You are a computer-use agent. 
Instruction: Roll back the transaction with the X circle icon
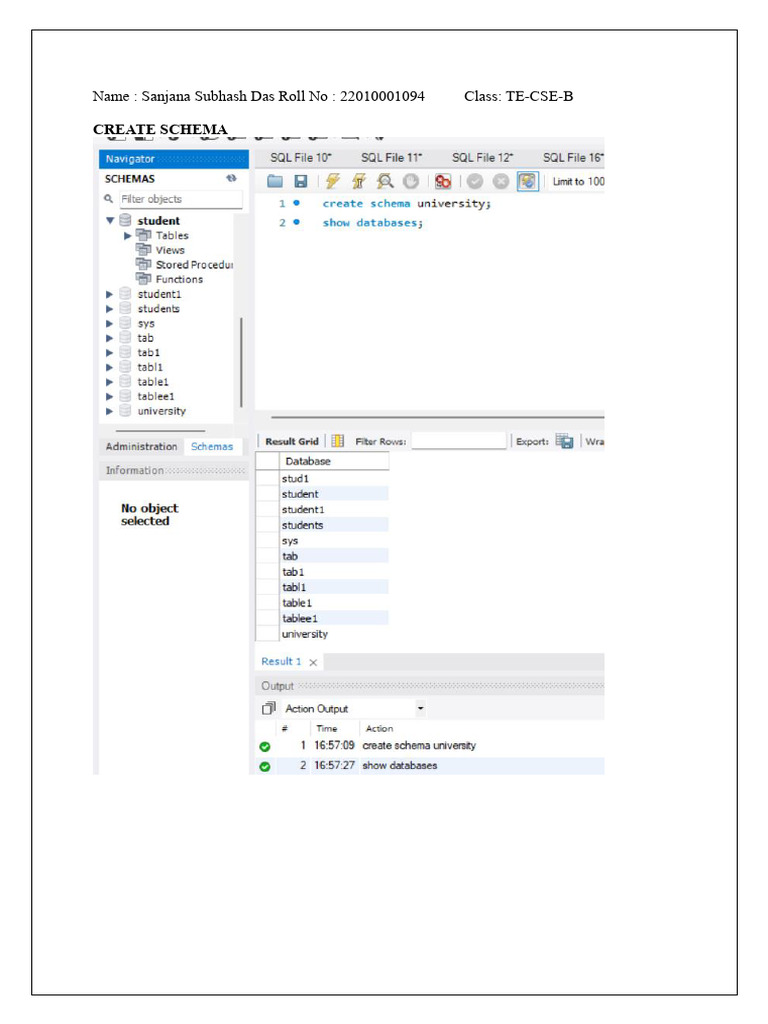pyautogui.click(x=501, y=182)
